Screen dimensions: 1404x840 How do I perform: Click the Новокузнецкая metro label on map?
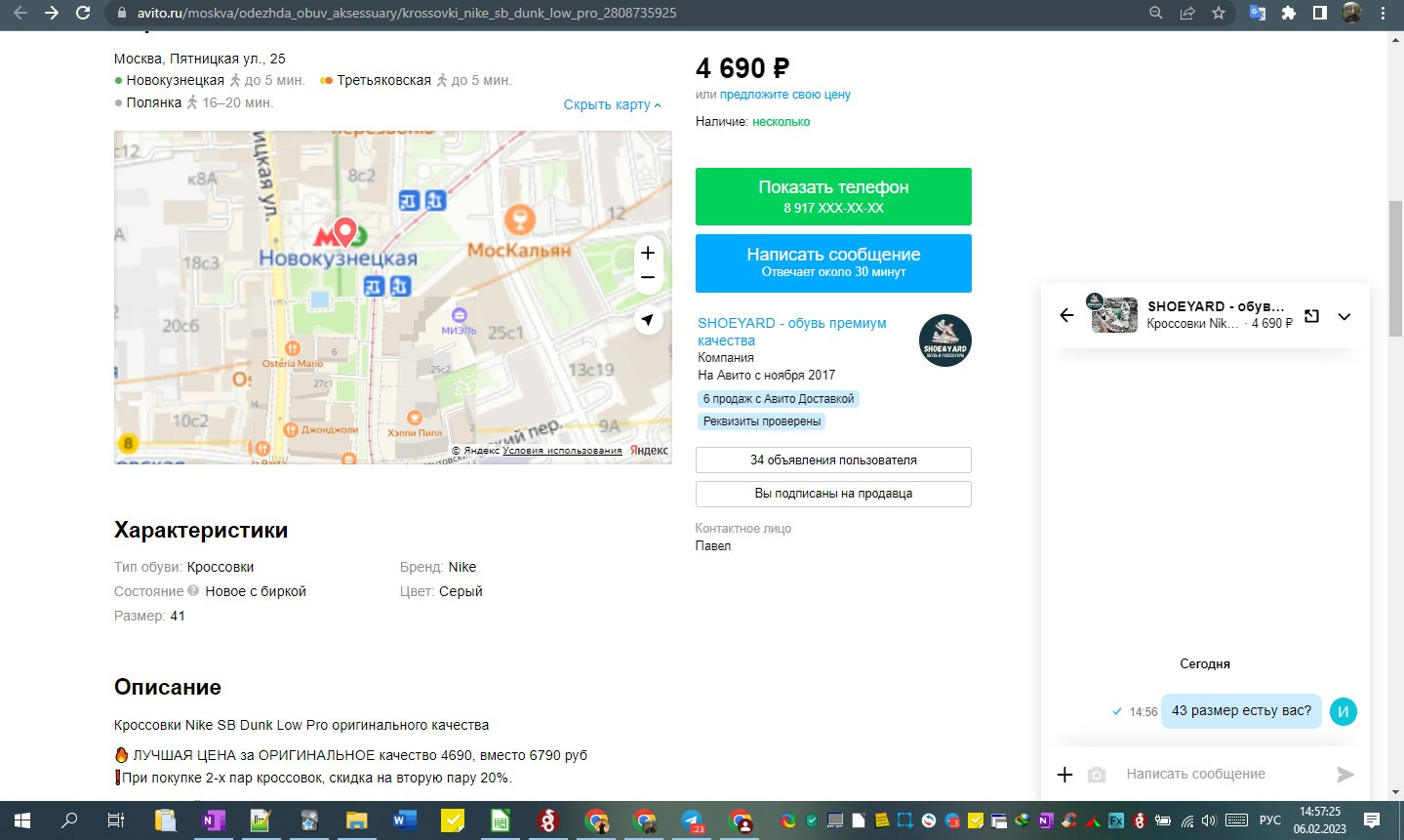pos(338,259)
